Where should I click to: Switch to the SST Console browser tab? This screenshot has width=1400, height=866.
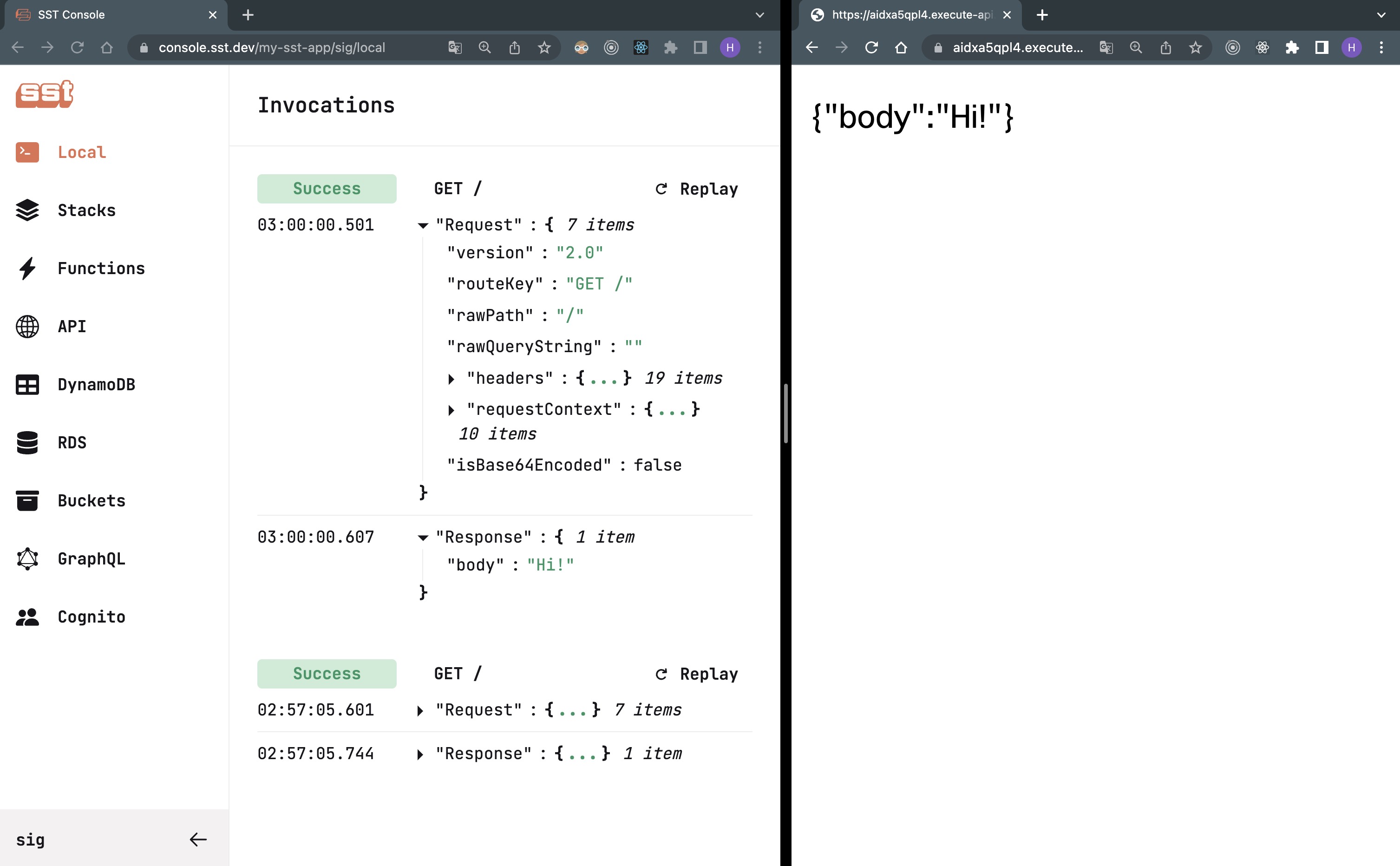[71, 15]
